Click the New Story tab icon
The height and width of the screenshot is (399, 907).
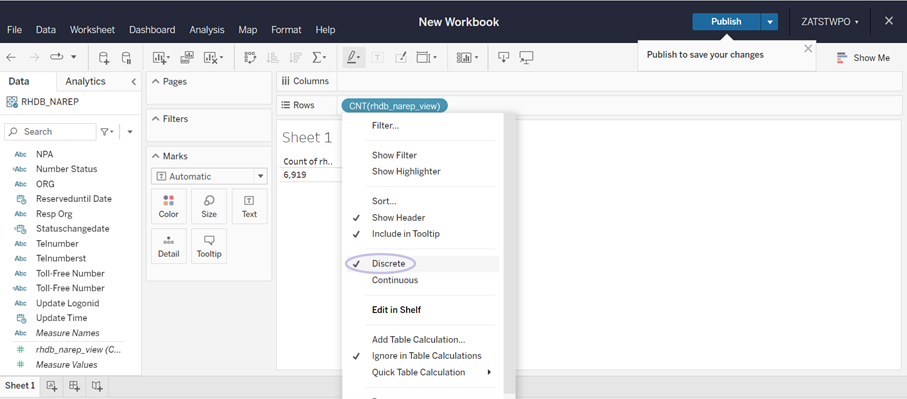[x=97, y=386]
